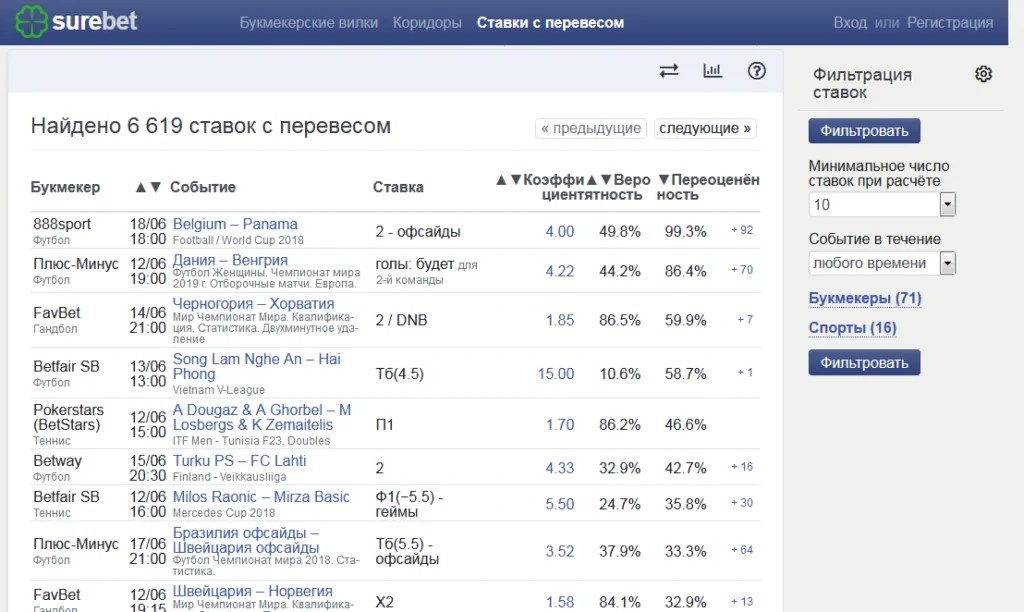Open the Событие в течение dropdown
Viewport: 1024px width, 612px height.
pyautogui.click(x=882, y=263)
